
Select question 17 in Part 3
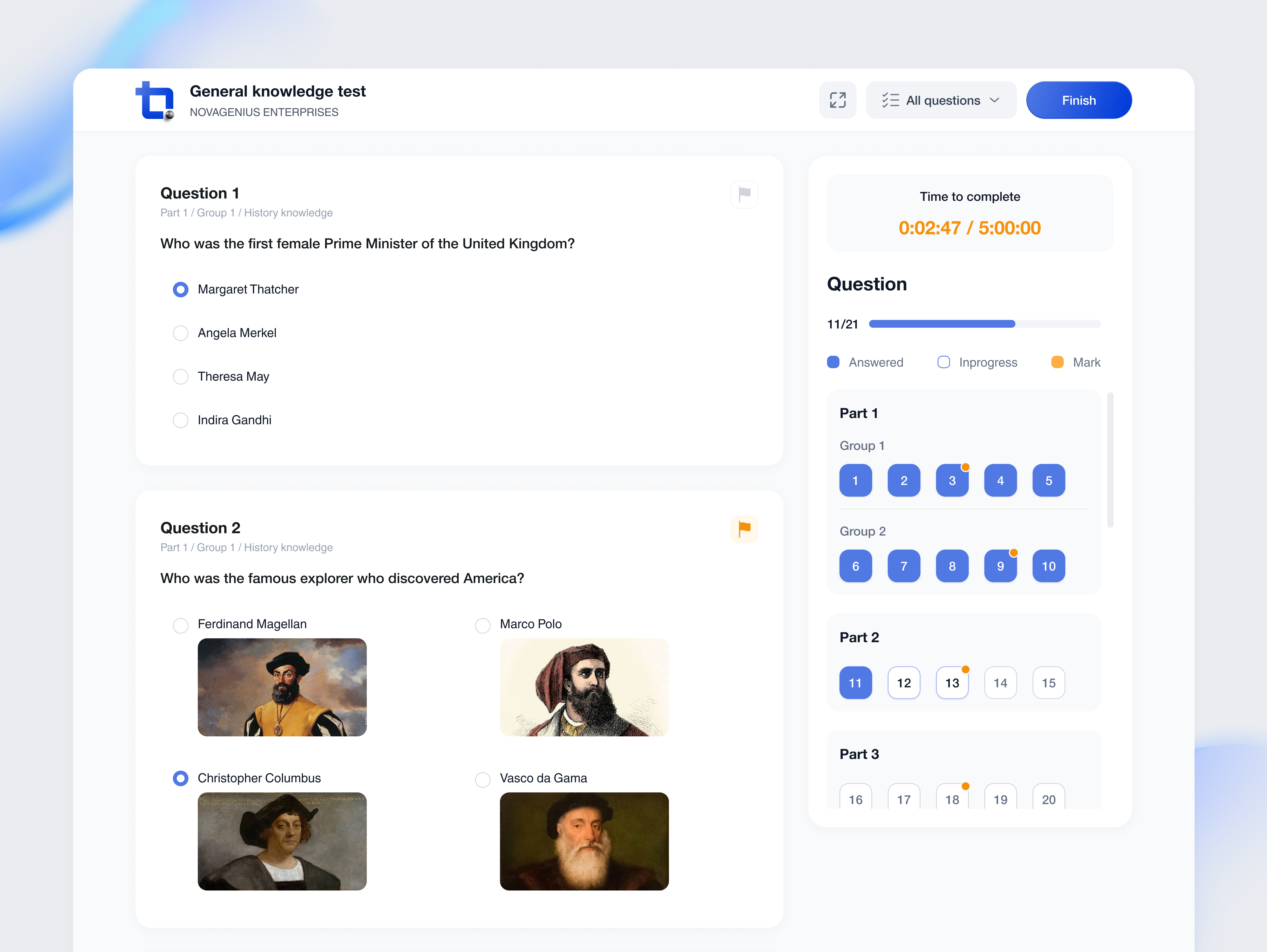[x=904, y=796]
